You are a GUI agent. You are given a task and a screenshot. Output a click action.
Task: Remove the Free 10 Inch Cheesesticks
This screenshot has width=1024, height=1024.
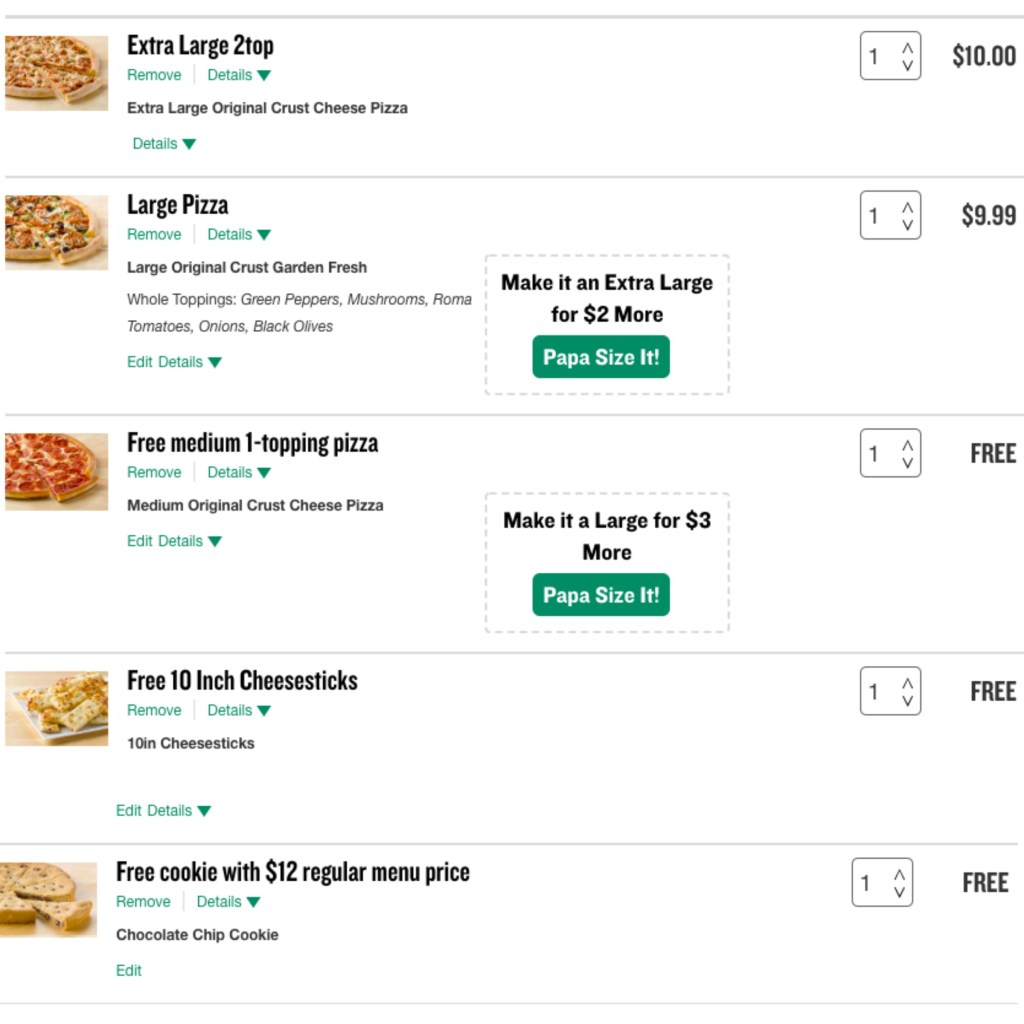154,710
